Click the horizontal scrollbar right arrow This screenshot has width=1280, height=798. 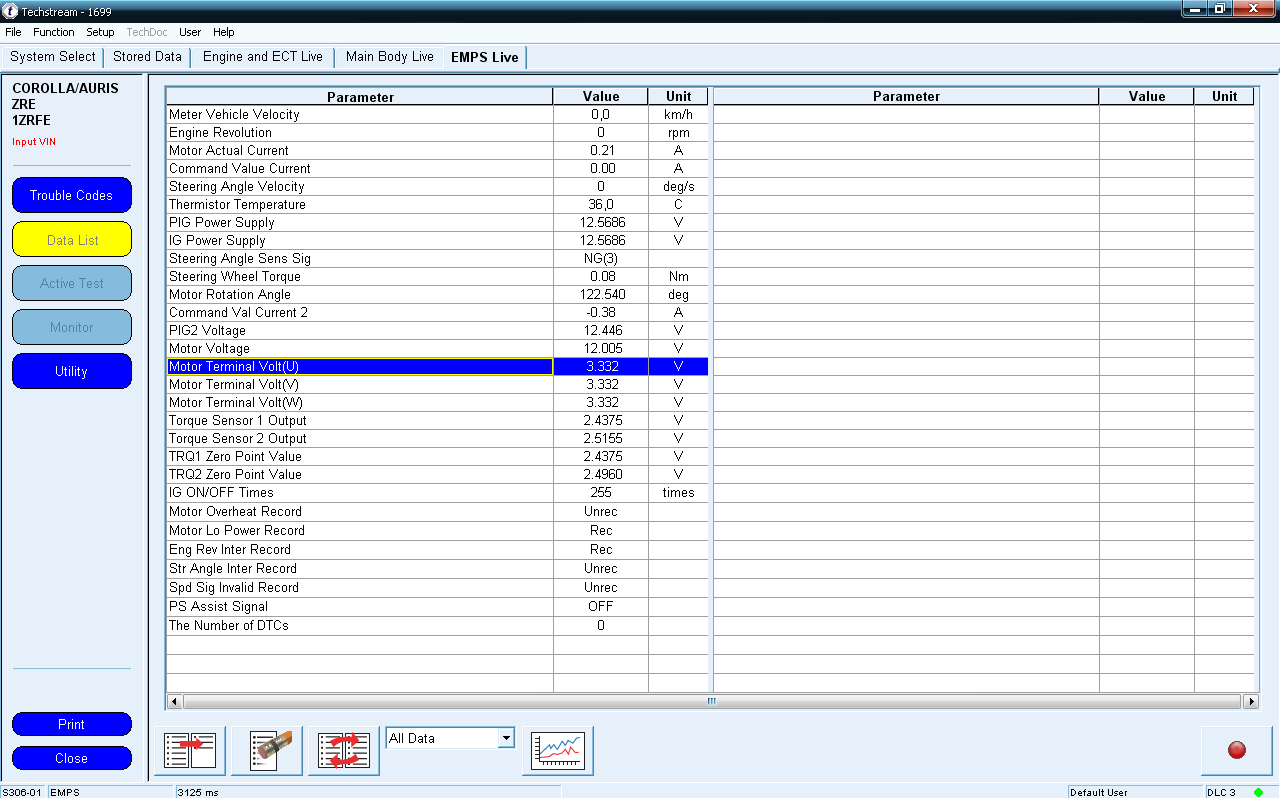coord(1251,702)
